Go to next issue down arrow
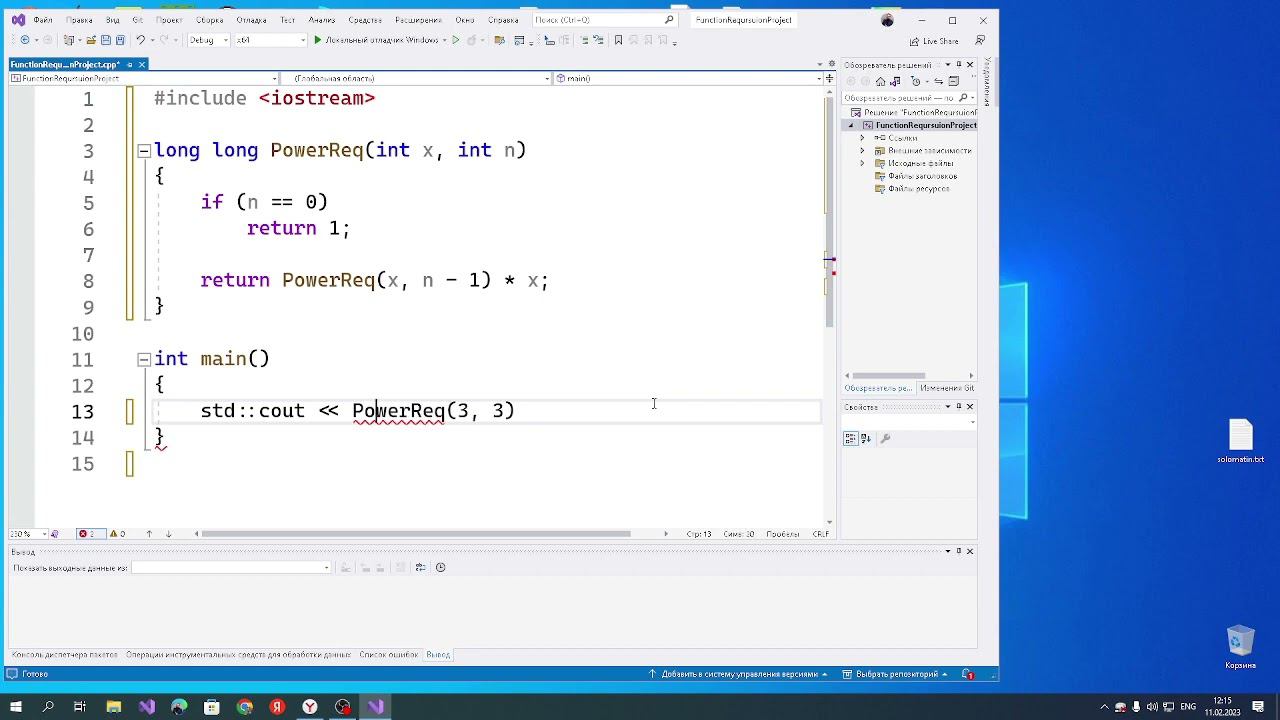The width and height of the screenshot is (1280, 720). [168, 534]
